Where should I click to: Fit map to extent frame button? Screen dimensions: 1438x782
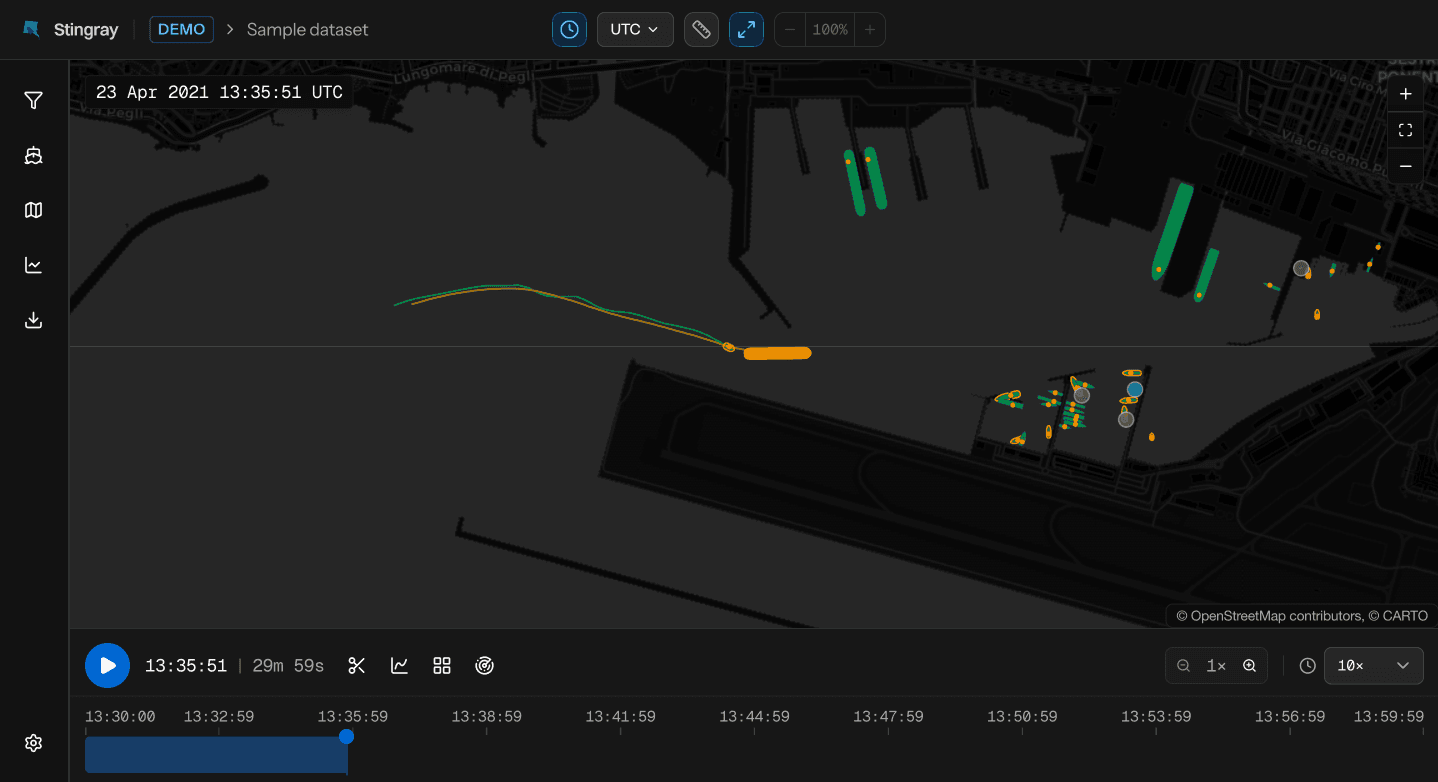click(x=1405, y=130)
